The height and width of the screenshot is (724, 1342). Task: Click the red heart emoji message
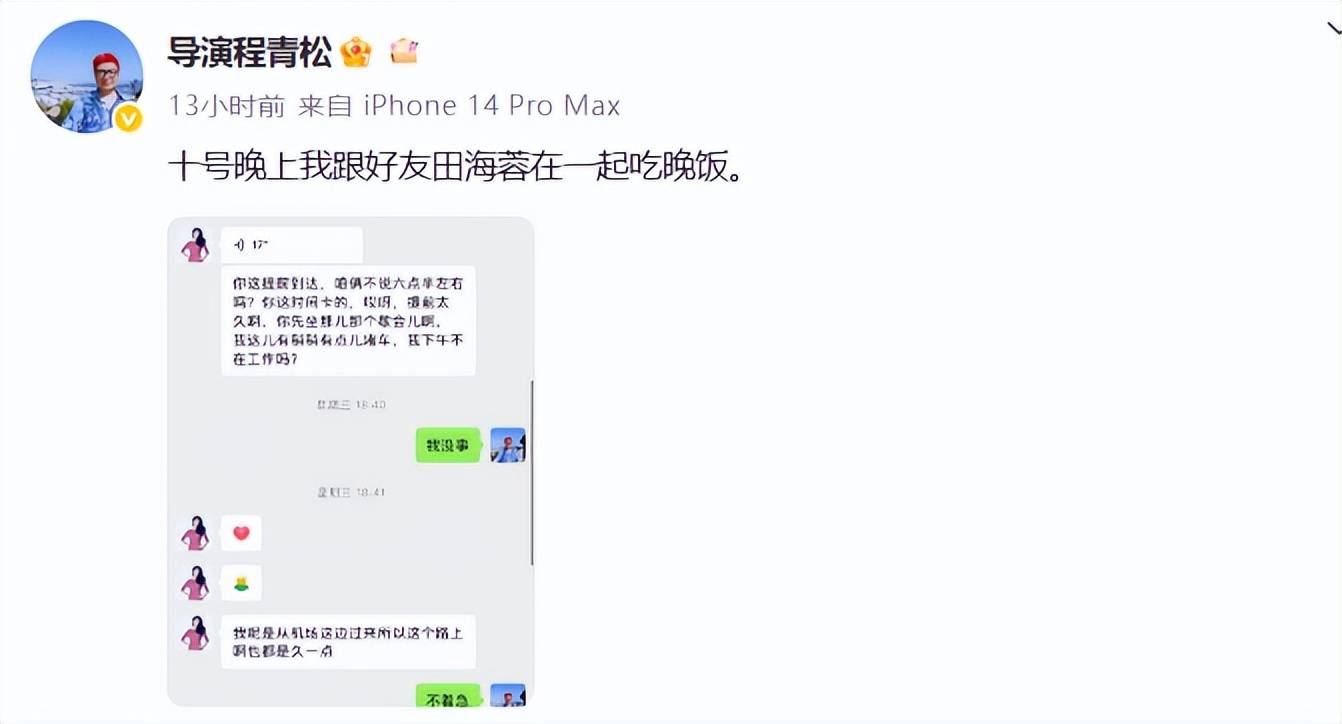point(241,533)
